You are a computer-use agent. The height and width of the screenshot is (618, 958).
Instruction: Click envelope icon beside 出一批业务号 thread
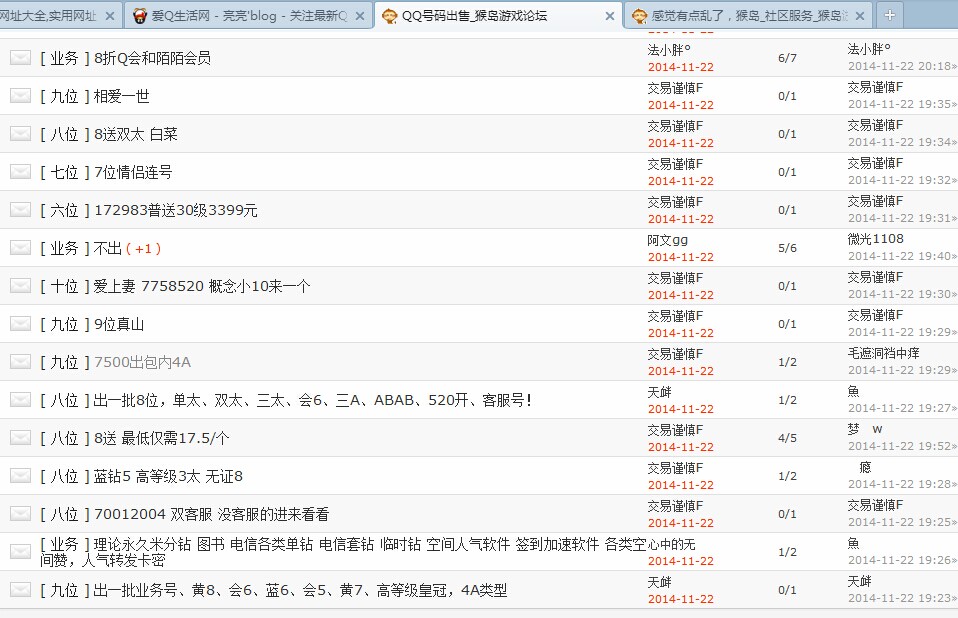(20, 589)
